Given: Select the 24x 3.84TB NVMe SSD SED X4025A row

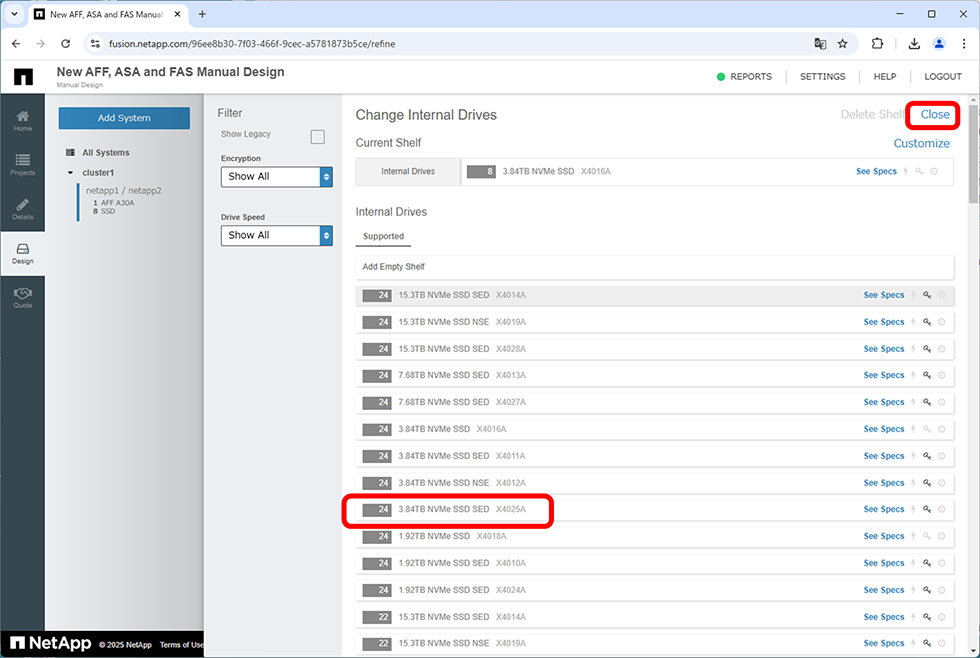Looking at the screenshot, I should click(x=654, y=509).
